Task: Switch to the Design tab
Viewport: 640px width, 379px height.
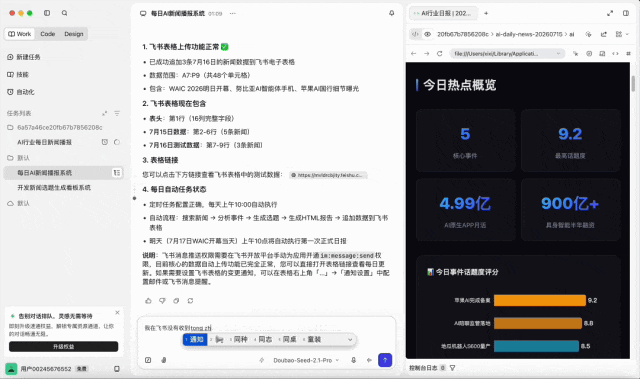Action: (74, 34)
